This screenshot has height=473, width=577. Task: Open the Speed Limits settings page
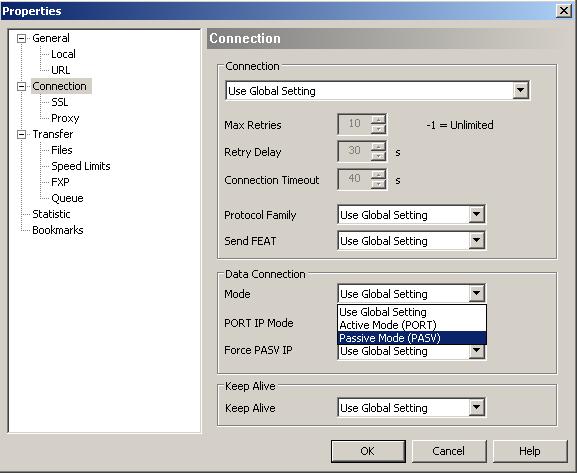81,166
